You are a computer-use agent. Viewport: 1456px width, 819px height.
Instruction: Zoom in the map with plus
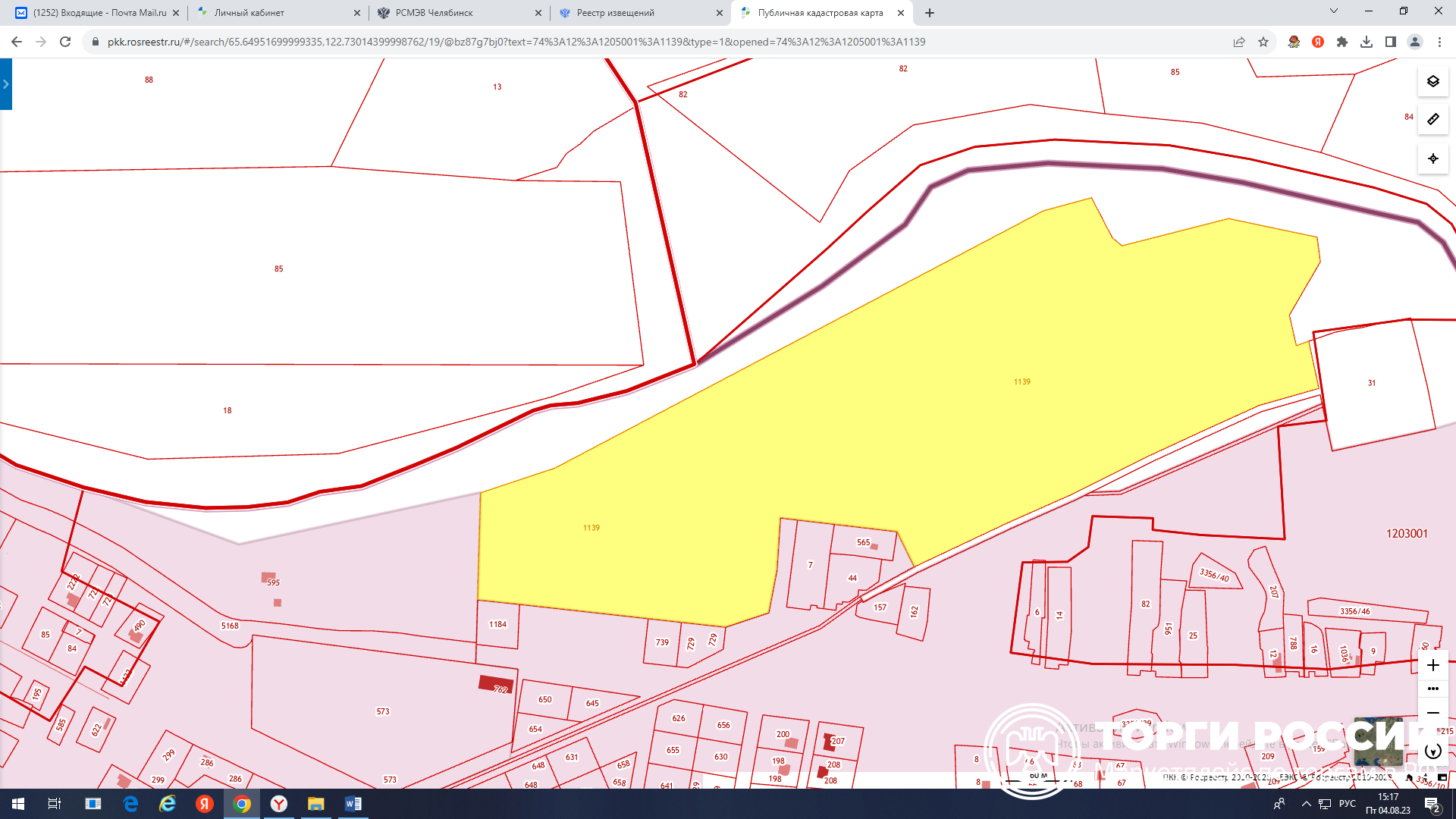[1432, 665]
